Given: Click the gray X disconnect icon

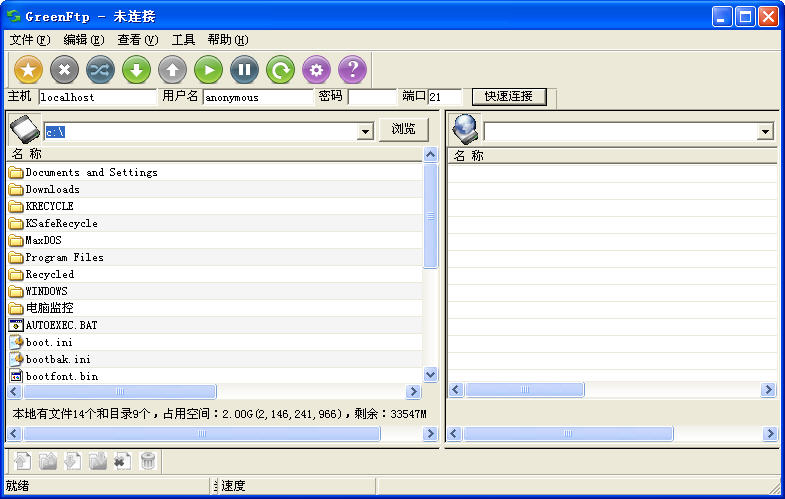Looking at the screenshot, I should pos(64,69).
